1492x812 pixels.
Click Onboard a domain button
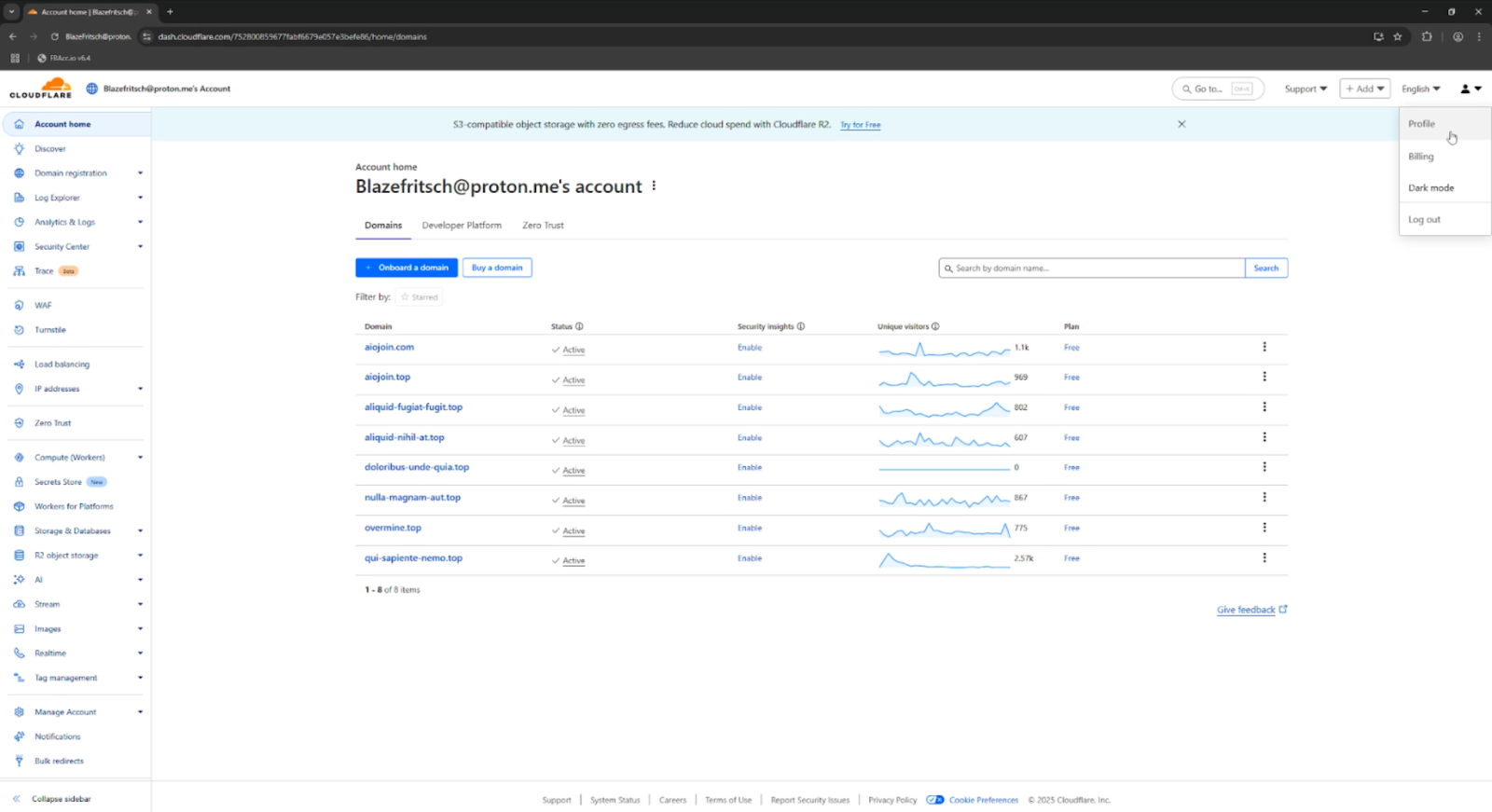[407, 268]
